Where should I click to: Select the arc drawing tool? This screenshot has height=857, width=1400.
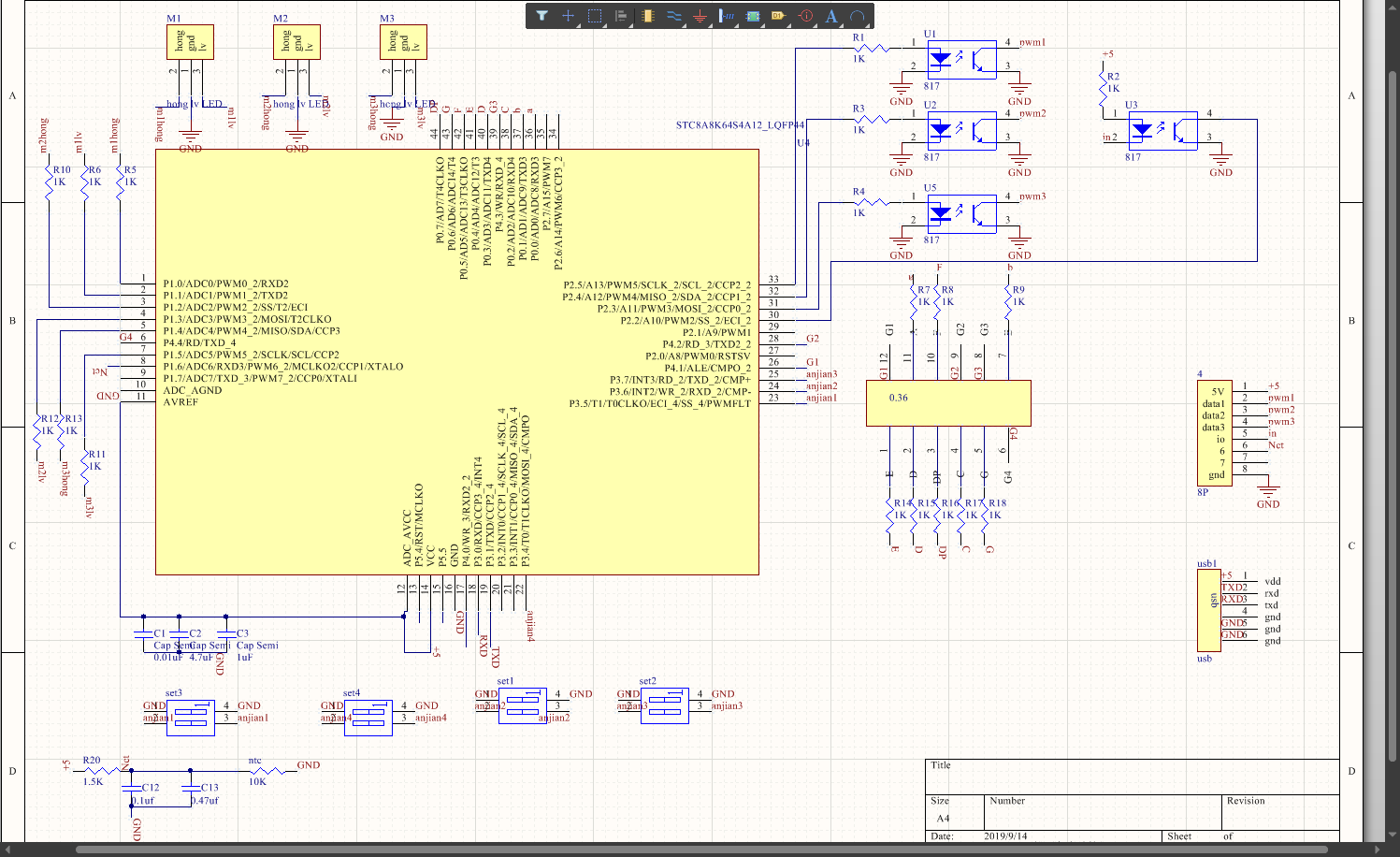pos(857,16)
